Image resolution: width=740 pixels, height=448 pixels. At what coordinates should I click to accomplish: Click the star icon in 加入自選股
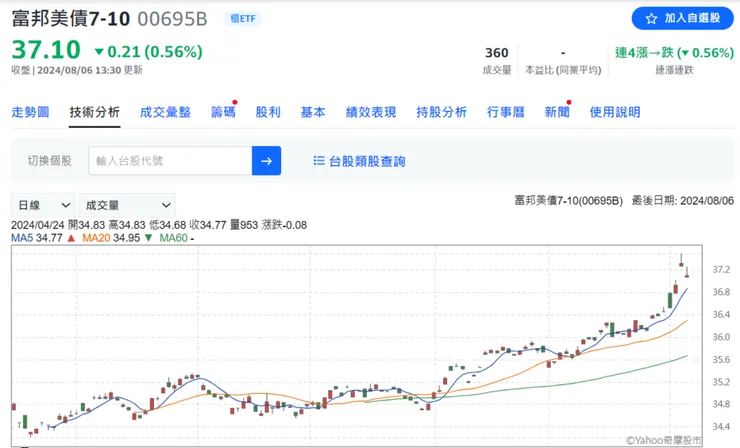click(x=651, y=18)
